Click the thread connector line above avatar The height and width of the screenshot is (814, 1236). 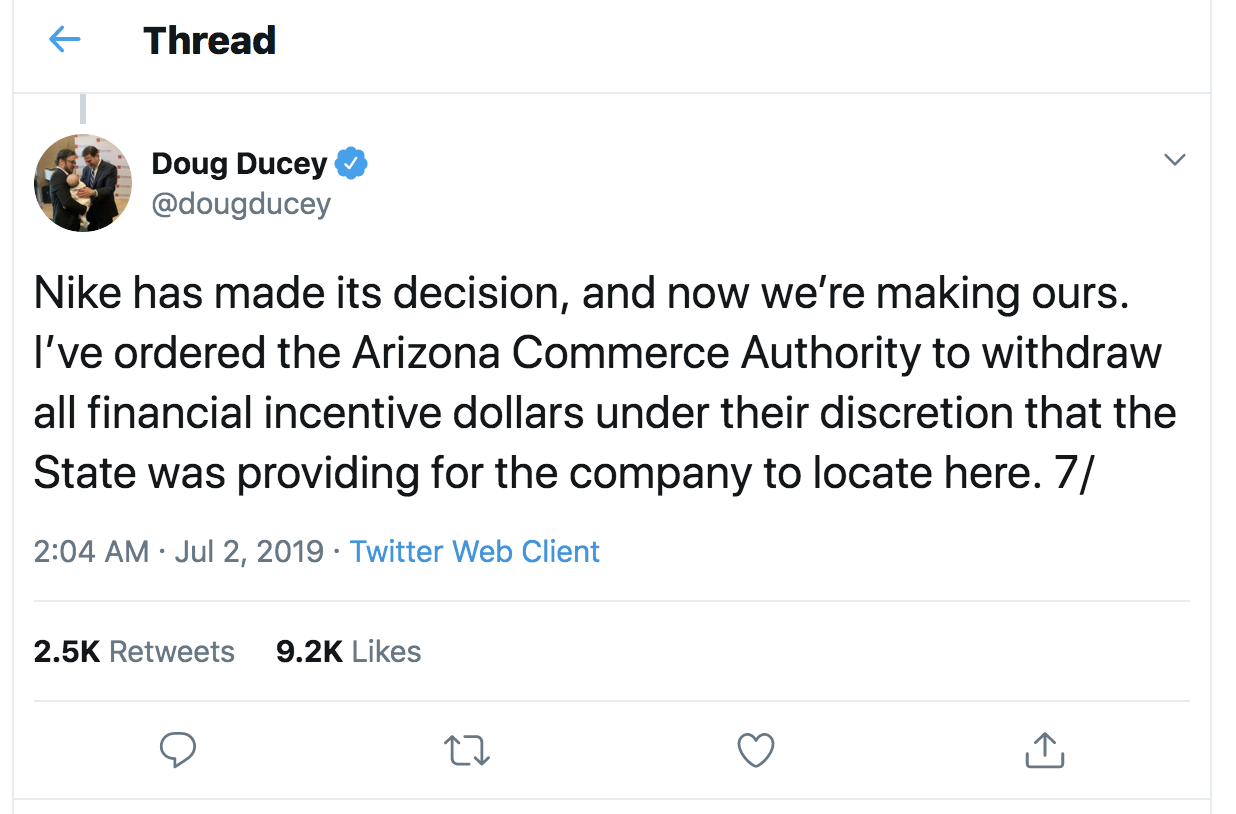[x=83, y=108]
